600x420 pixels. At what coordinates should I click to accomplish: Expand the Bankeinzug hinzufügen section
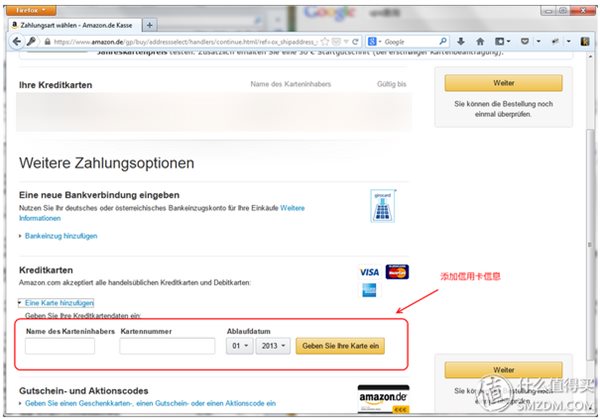coord(61,236)
